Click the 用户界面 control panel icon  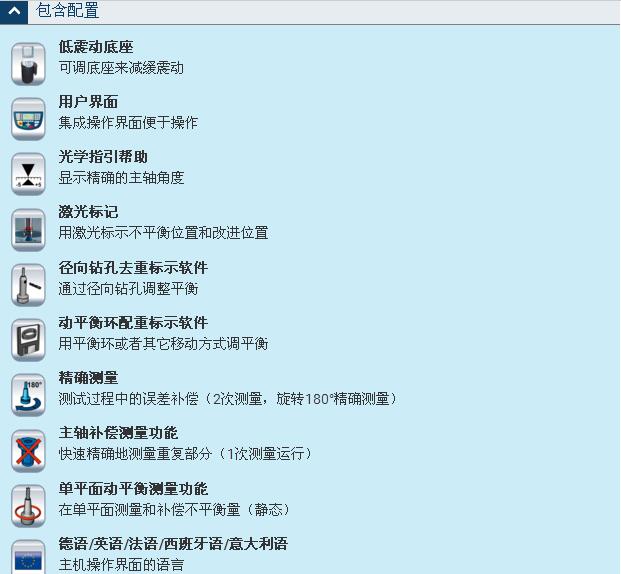(x=28, y=119)
